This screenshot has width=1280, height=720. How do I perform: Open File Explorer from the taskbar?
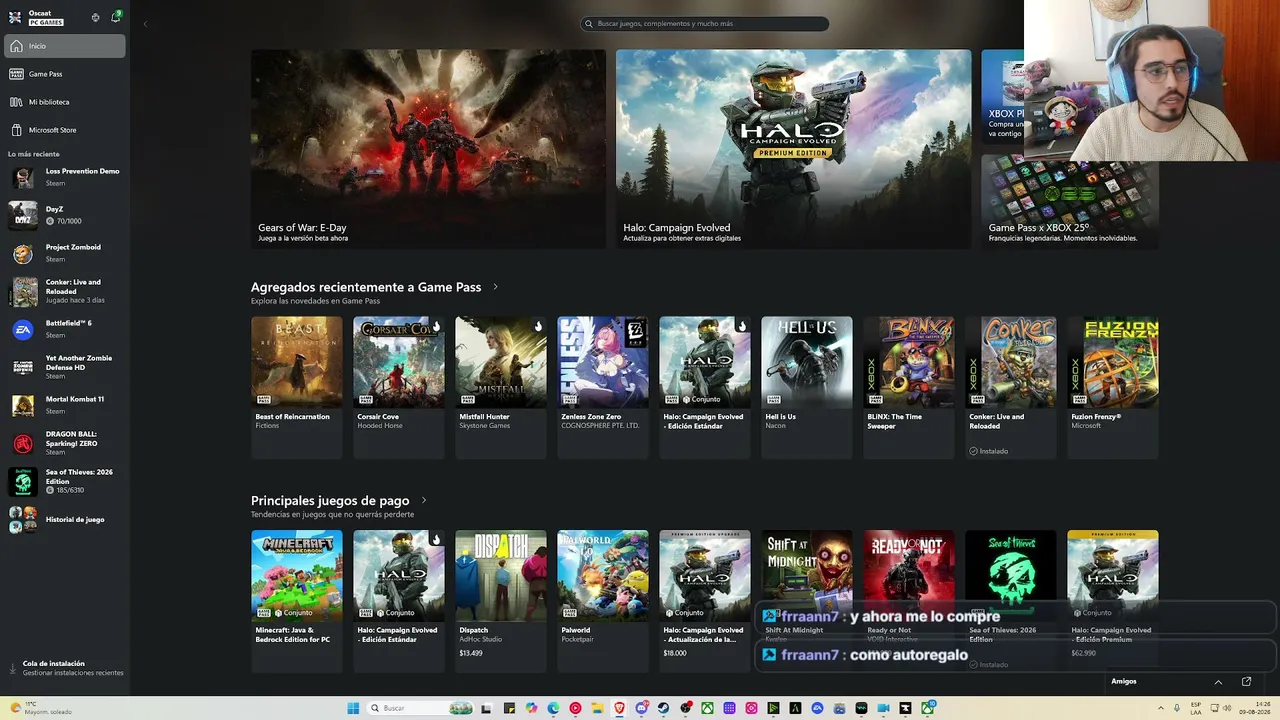tap(597, 708)
